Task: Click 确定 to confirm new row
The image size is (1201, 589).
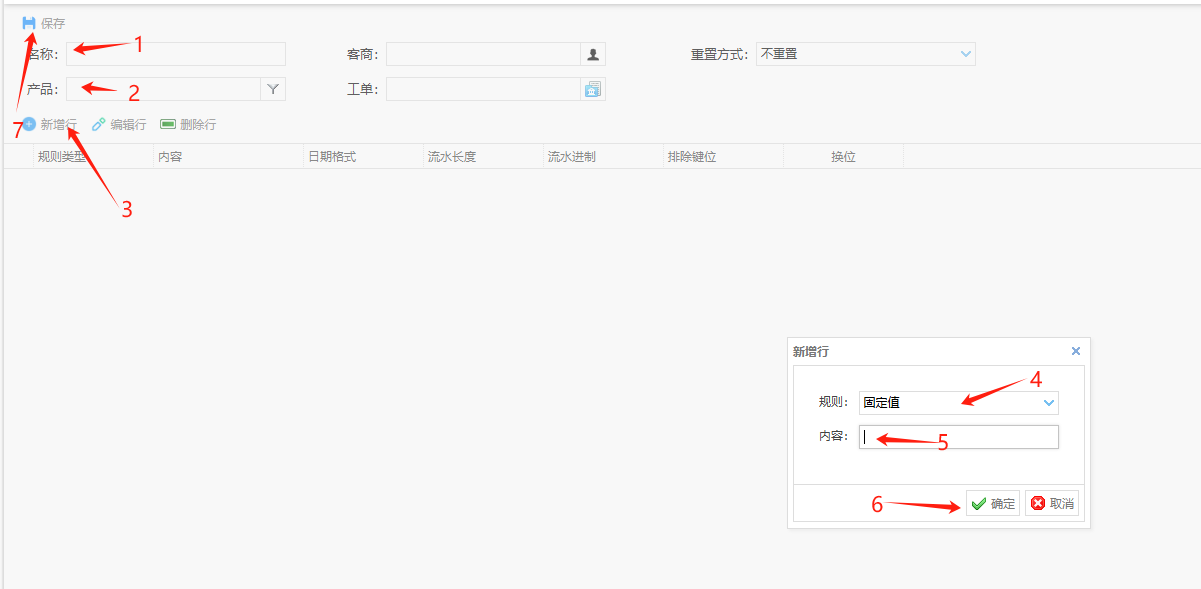Action: coord(993,503)
